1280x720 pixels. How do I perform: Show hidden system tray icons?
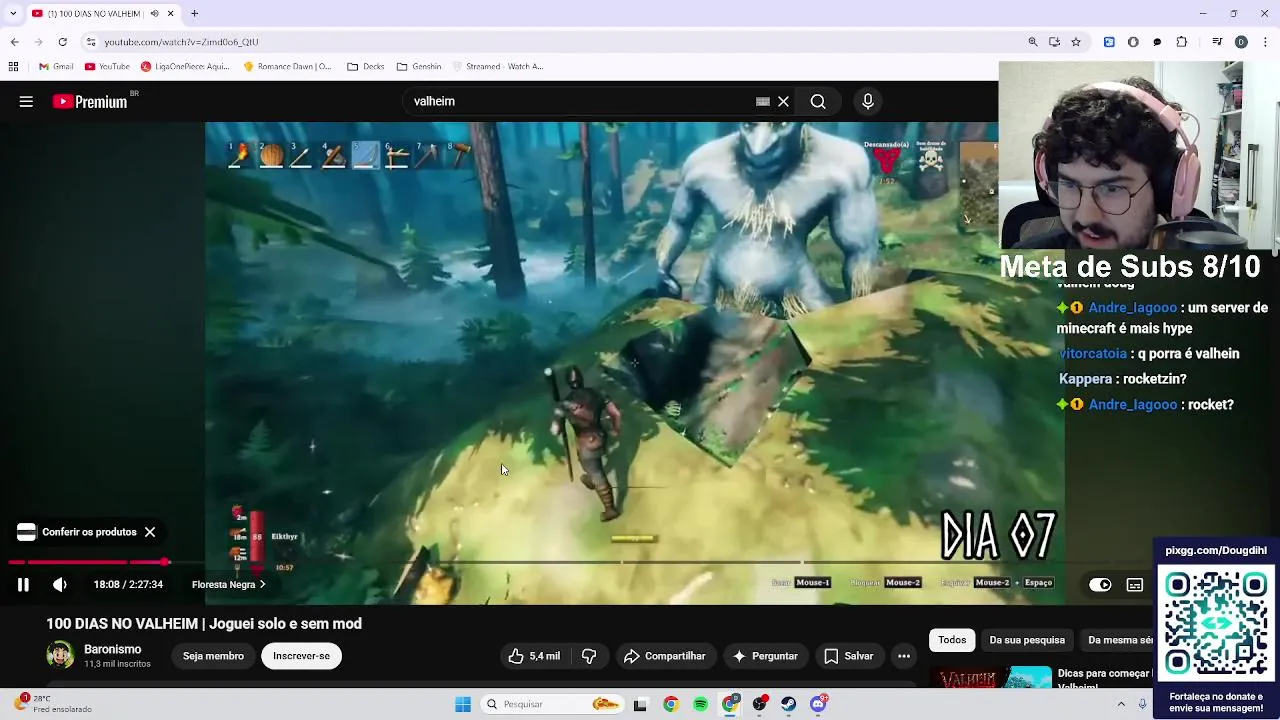point(1120,704)
